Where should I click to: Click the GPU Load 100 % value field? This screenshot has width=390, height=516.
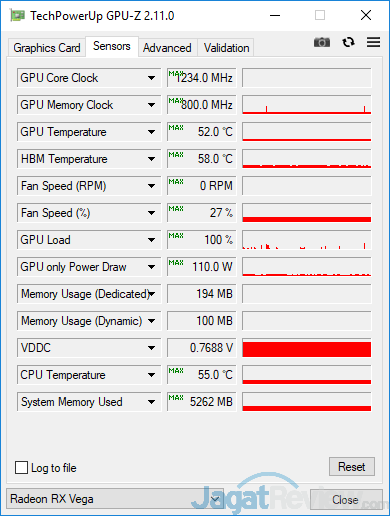click(202, 240)
